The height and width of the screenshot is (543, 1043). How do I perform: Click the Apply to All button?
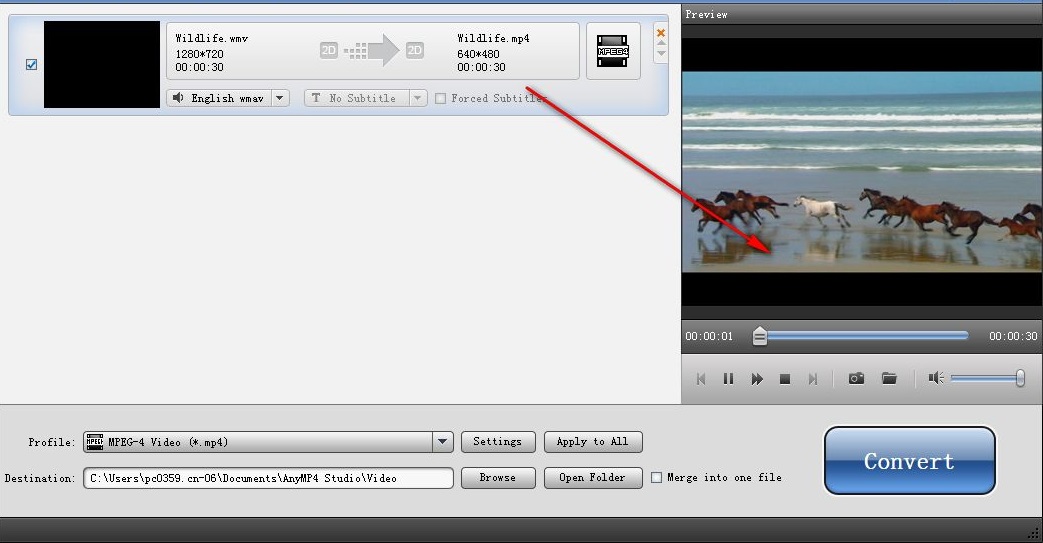click(x=593, y=442)
